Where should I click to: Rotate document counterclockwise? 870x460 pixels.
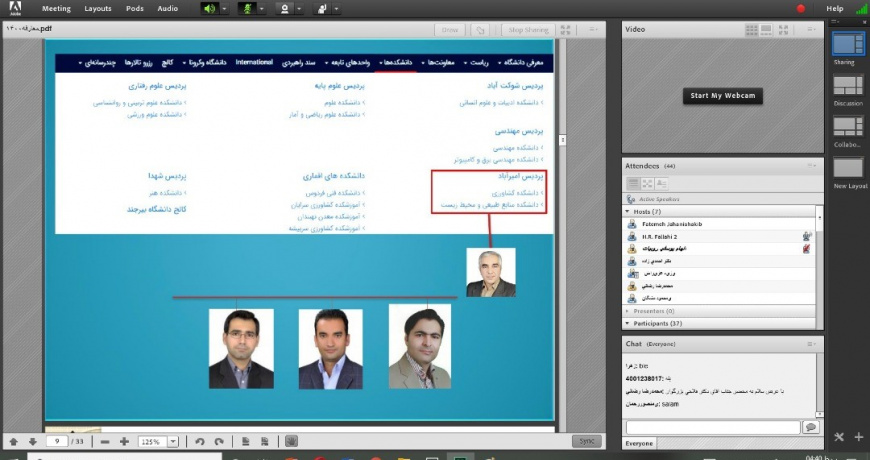[200, 442]
